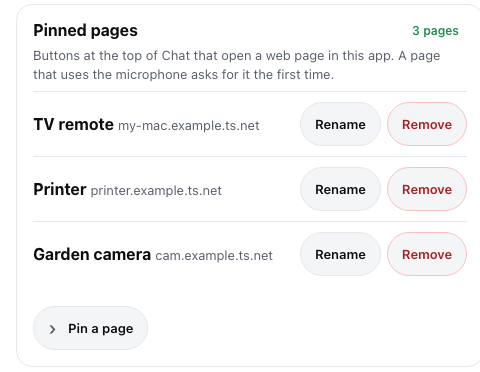Screen dimensions: 480x372
Task: Select the Garden camera page name
Action: tap(92, 254)
